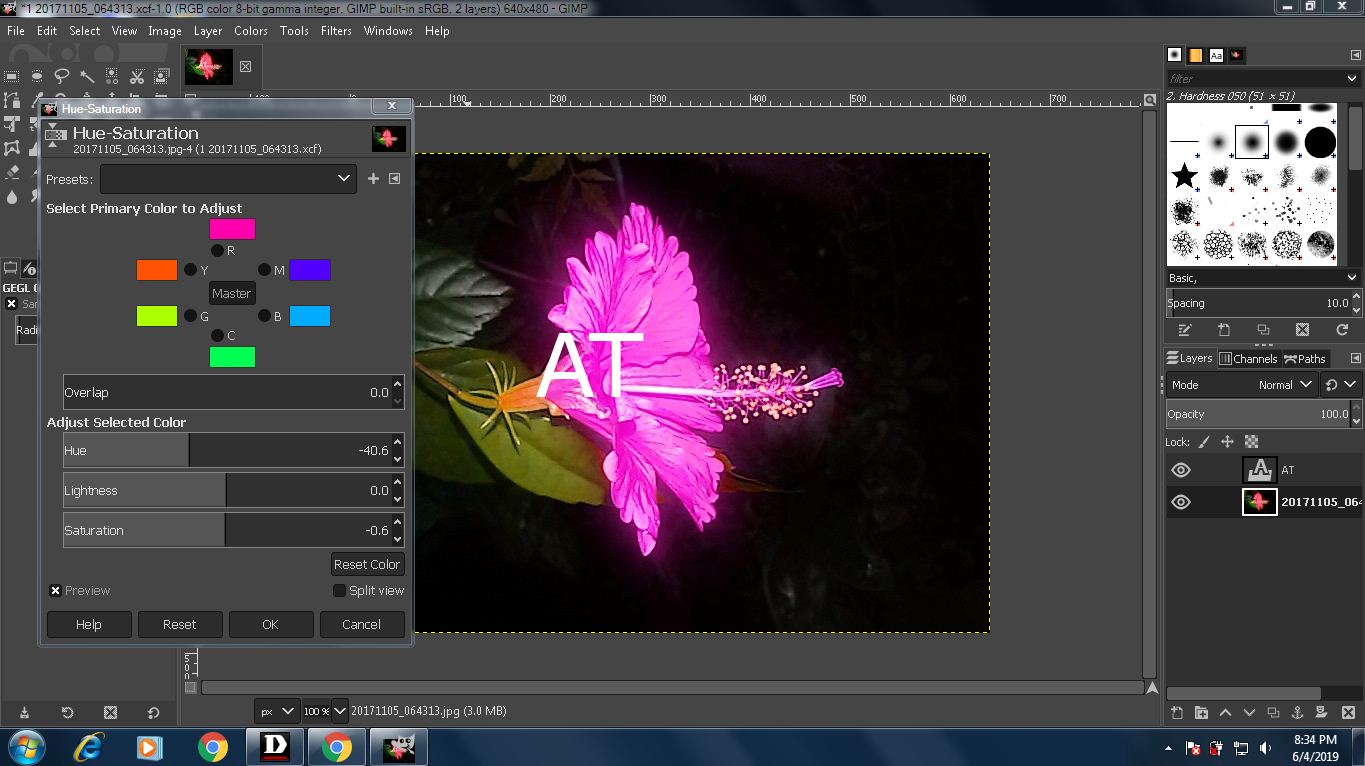Open the Document History tab icon

[1237, 55]
